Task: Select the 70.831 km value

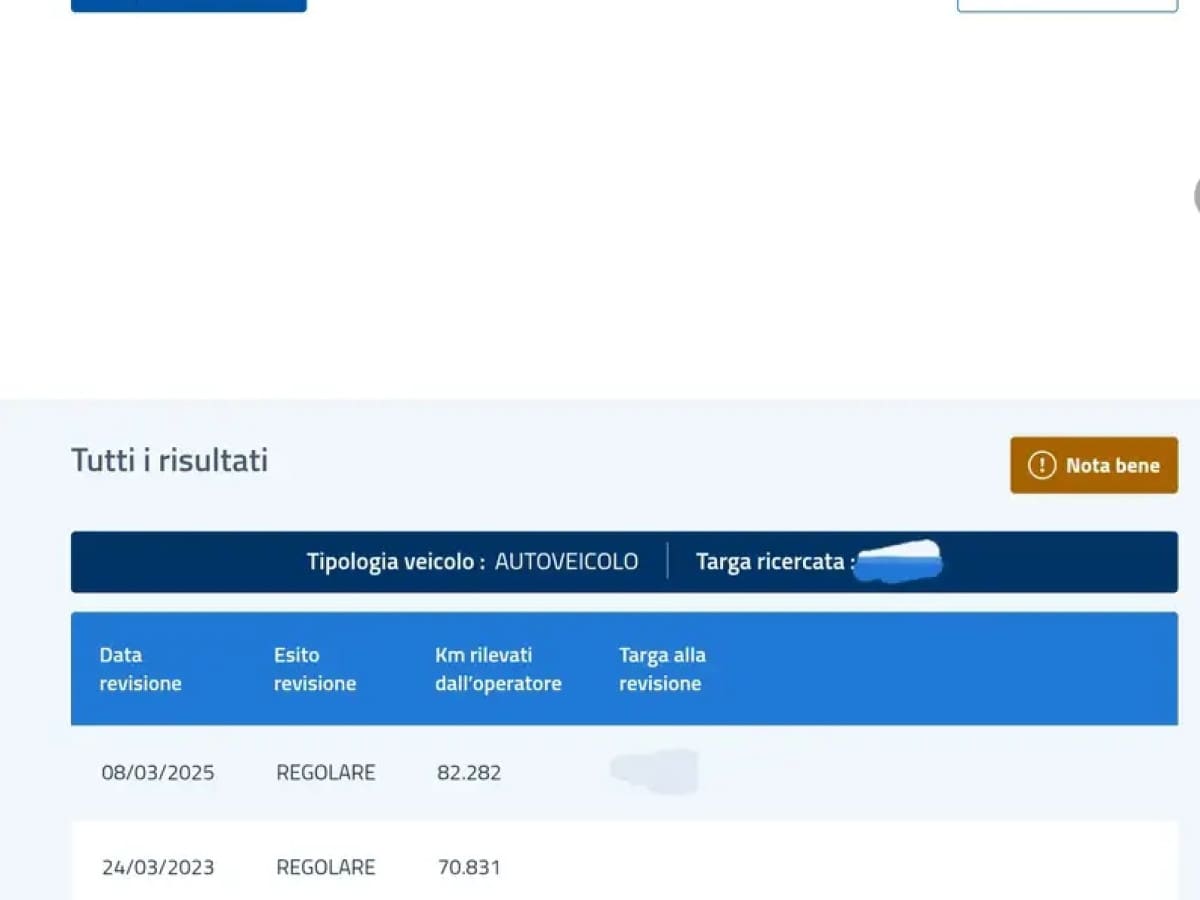Action: coord(469,867)
